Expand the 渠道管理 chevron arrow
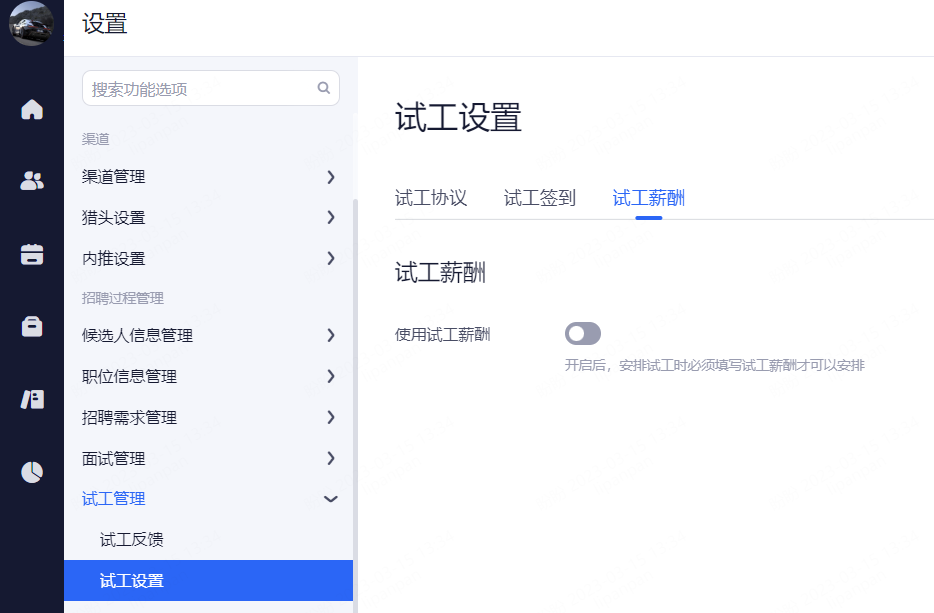 tap(330, 177)
